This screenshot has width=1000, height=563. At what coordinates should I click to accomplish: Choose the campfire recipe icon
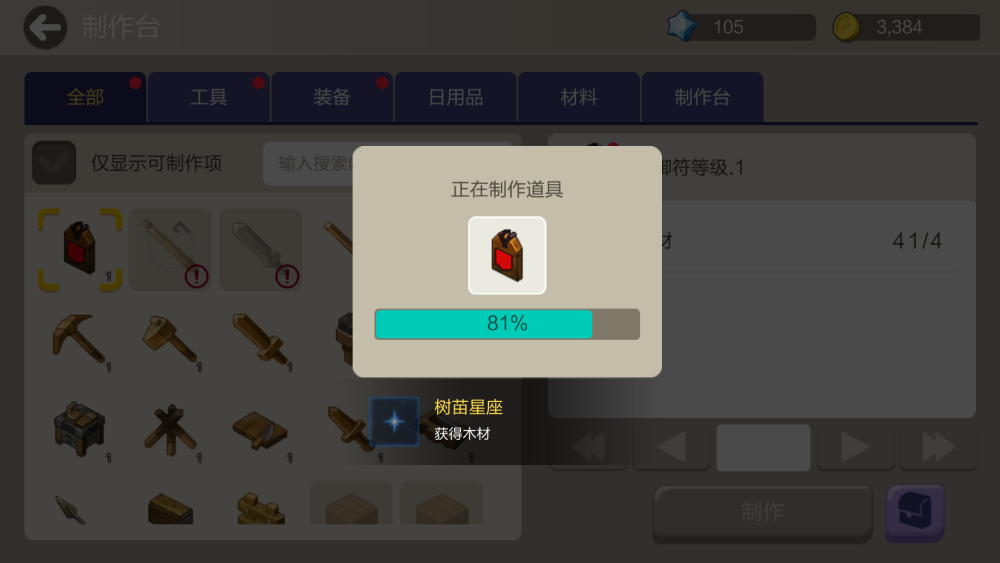170,430
